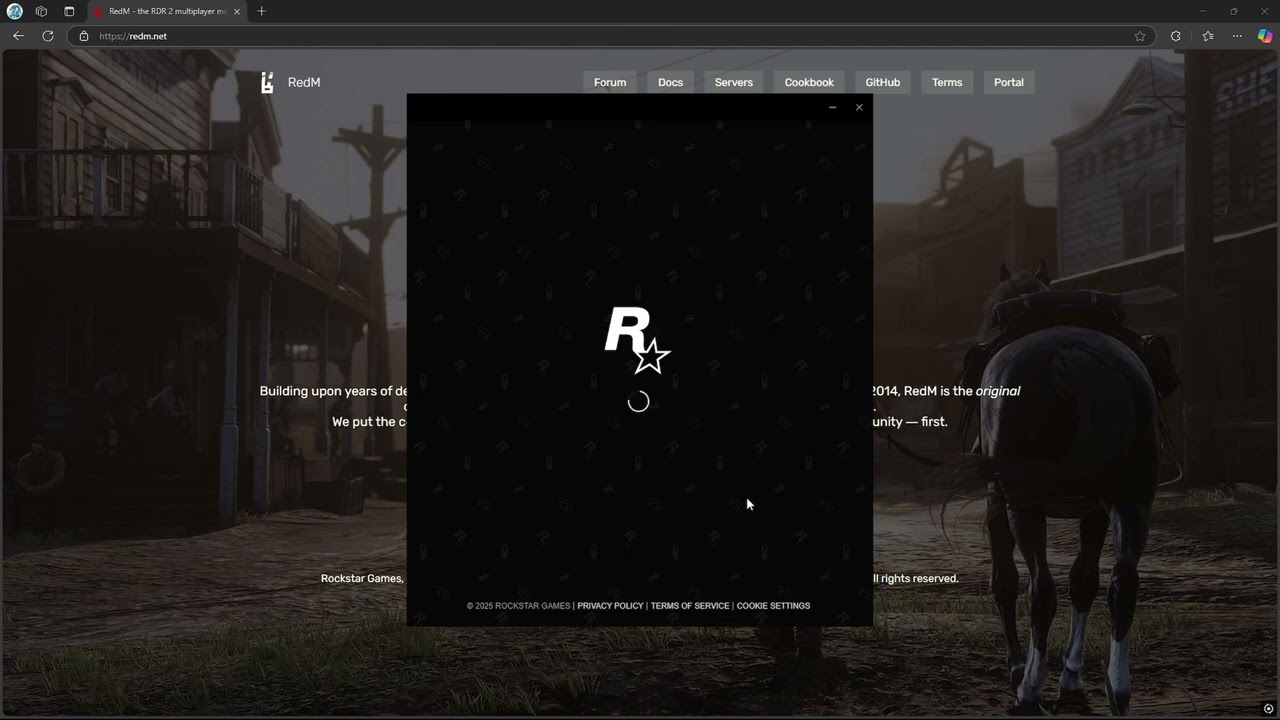
Task: Refresh the redm.net page
Action: pos(47,36)
